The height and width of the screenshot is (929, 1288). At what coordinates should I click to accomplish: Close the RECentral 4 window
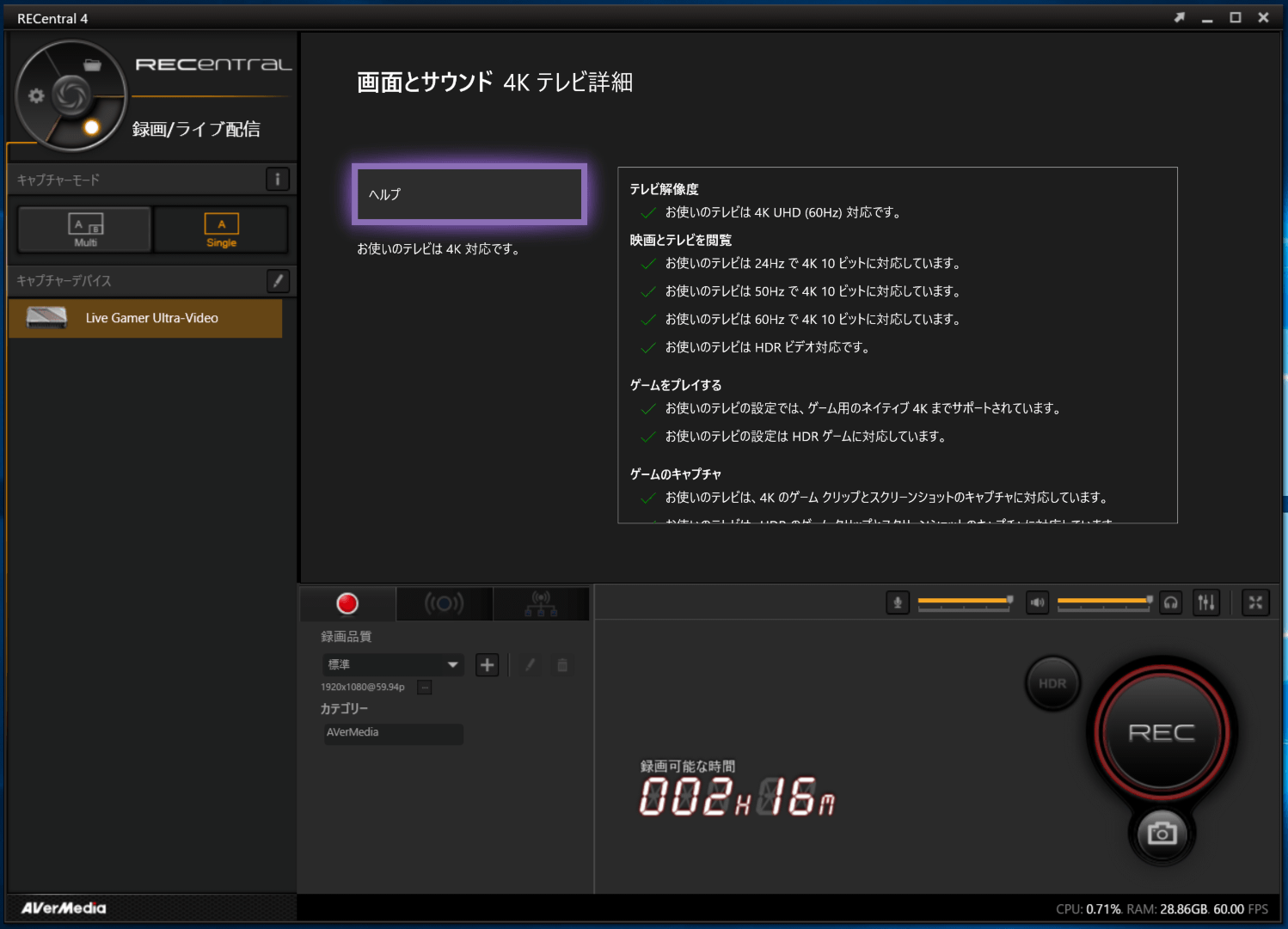pos(1263,18)
